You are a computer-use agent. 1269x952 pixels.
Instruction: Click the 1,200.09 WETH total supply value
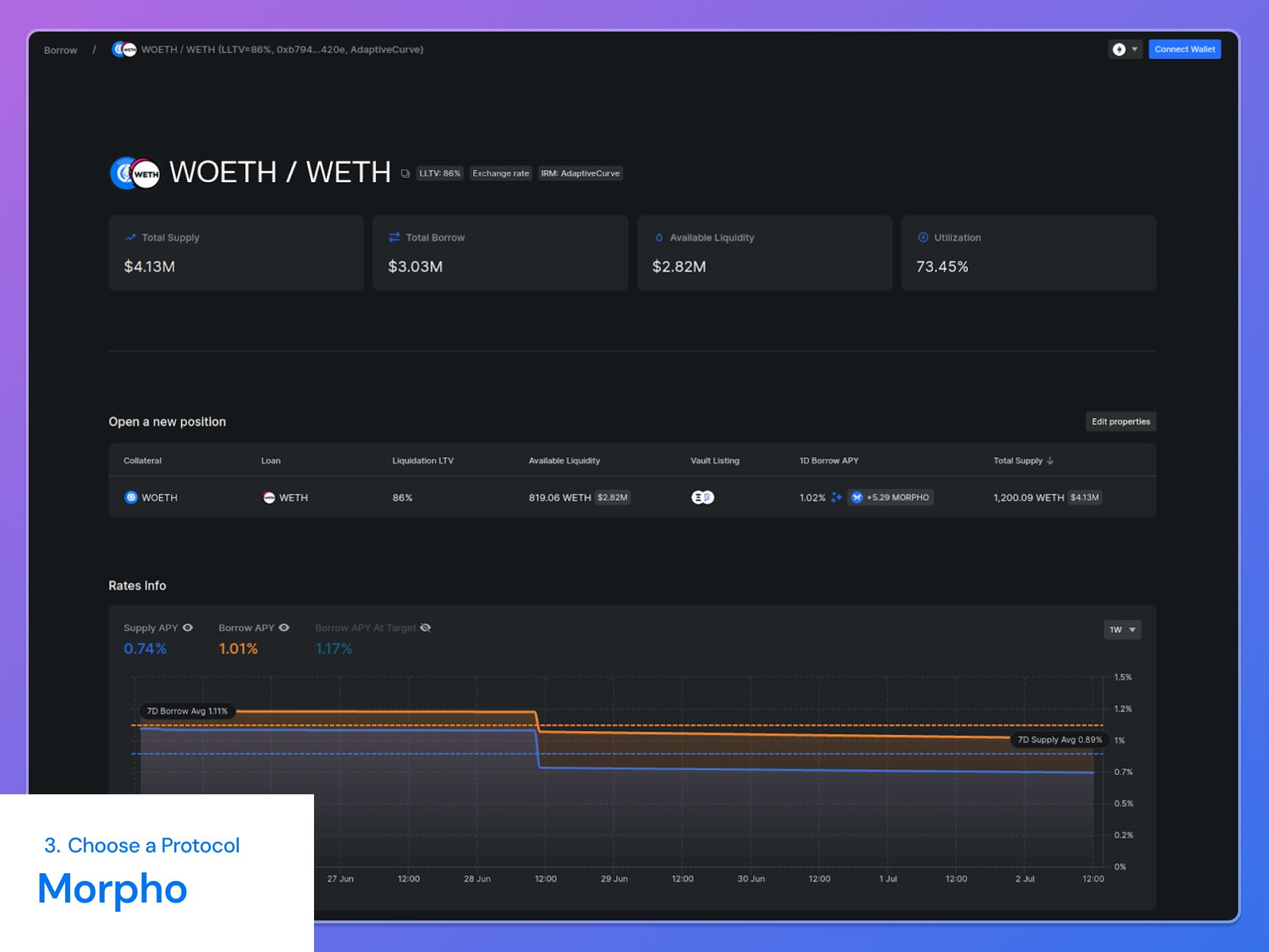coord(1028,498)
